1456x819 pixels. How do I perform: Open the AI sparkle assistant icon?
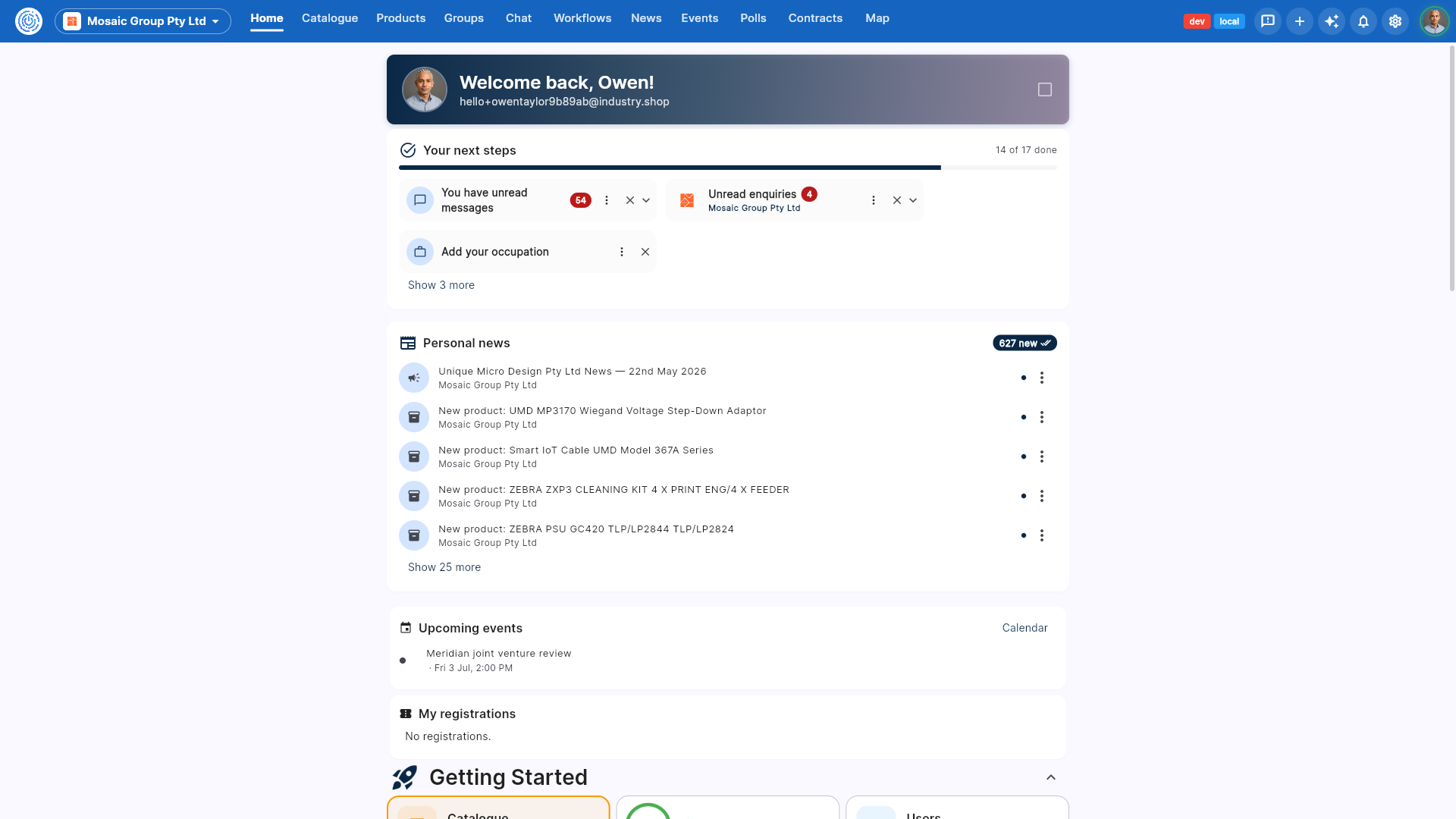1332,21
